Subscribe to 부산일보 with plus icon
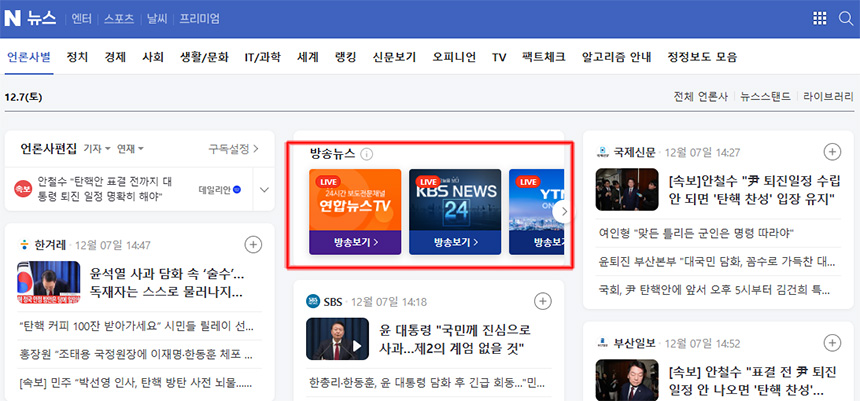 click(x=832, y=343)
